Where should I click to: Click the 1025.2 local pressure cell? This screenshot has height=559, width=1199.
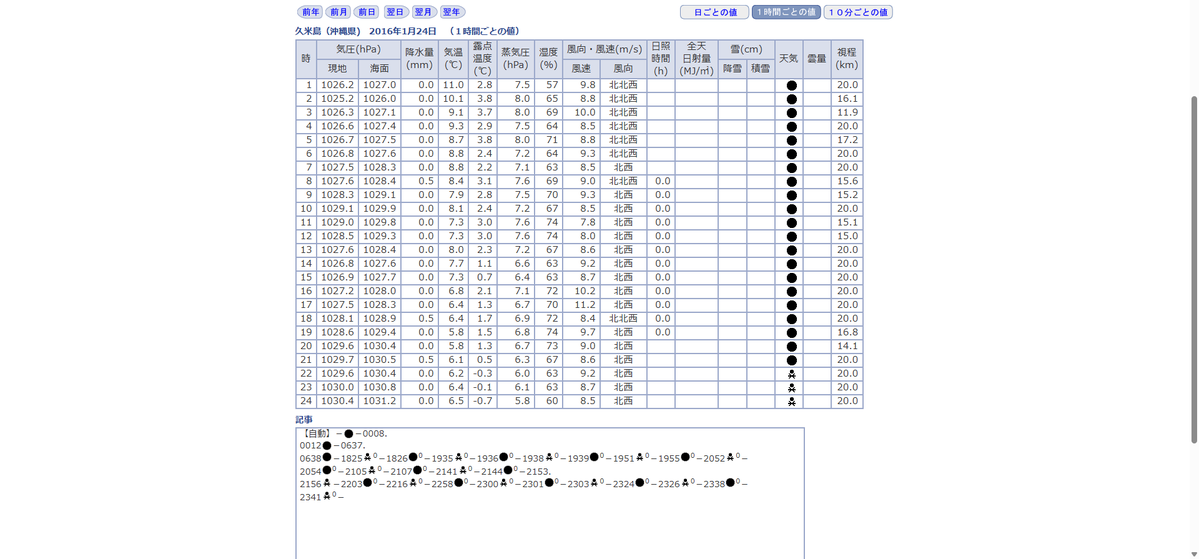pyautogui.click(x=337, y=99)
